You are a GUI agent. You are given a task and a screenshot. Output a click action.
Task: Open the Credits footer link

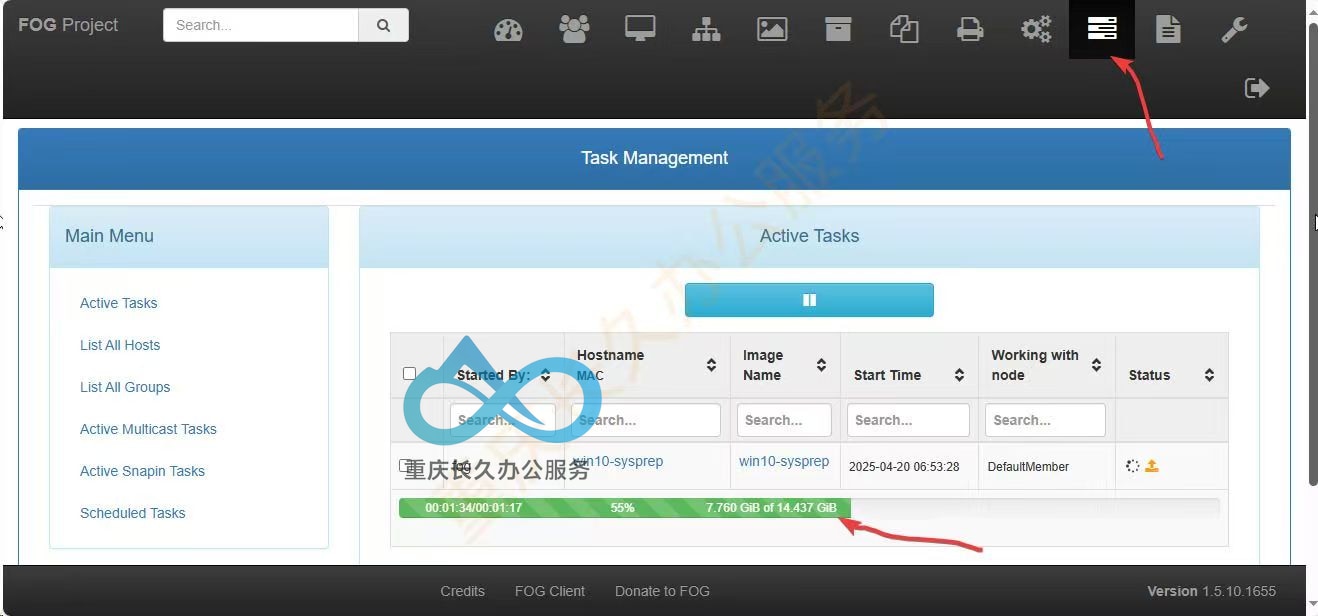[x=462, y=591]
